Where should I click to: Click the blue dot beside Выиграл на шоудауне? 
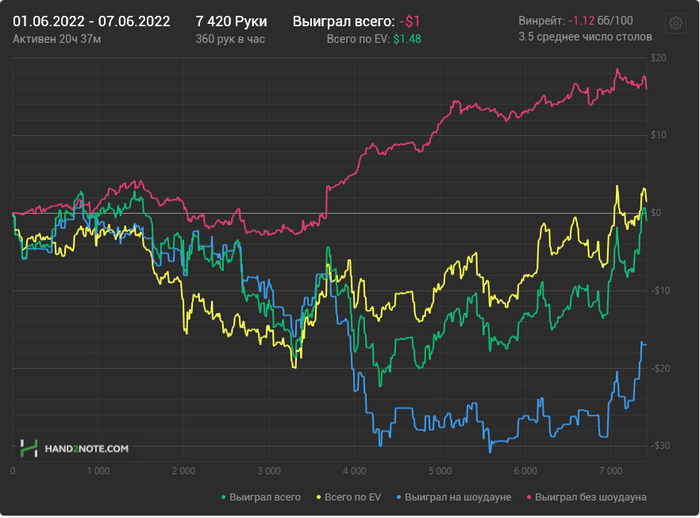(x=399, y=497)
